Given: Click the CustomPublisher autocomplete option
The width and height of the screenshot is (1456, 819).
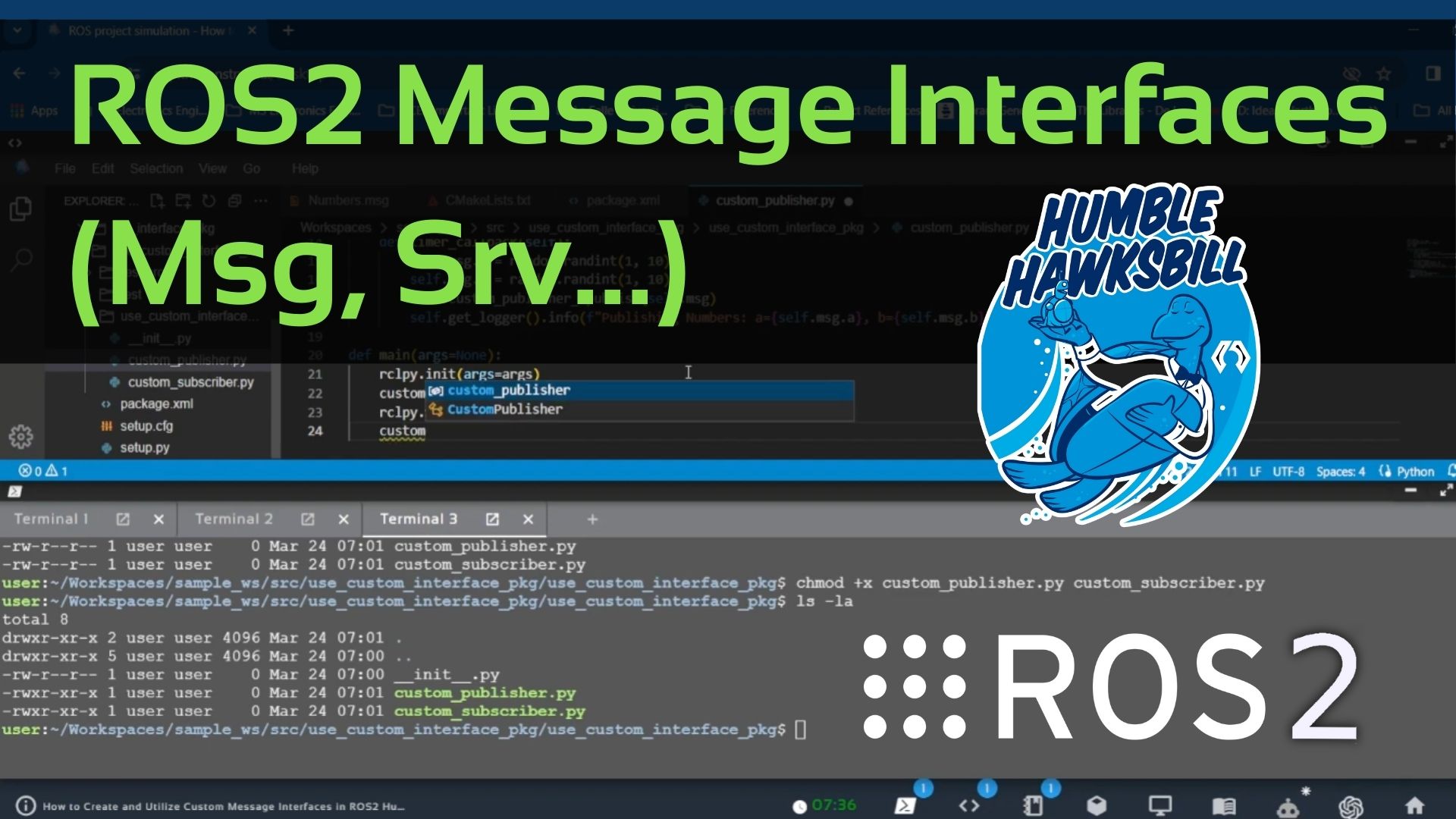Looking at the screenshot, I should pos(506,409).
